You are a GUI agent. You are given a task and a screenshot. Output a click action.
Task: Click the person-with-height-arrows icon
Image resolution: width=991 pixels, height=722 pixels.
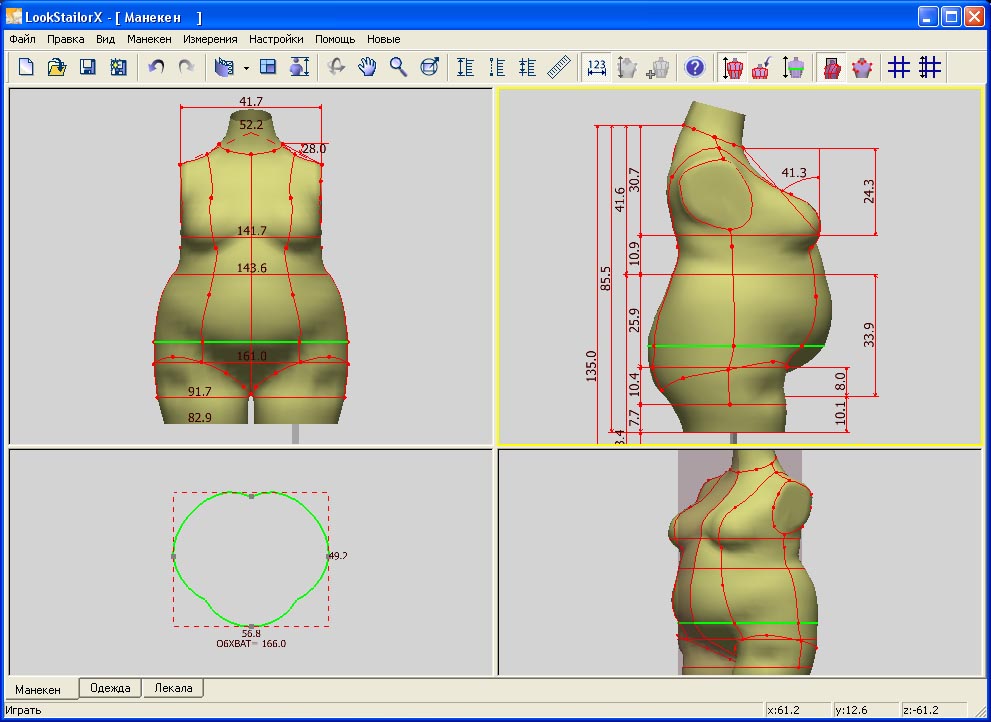(x=299, y=66)
